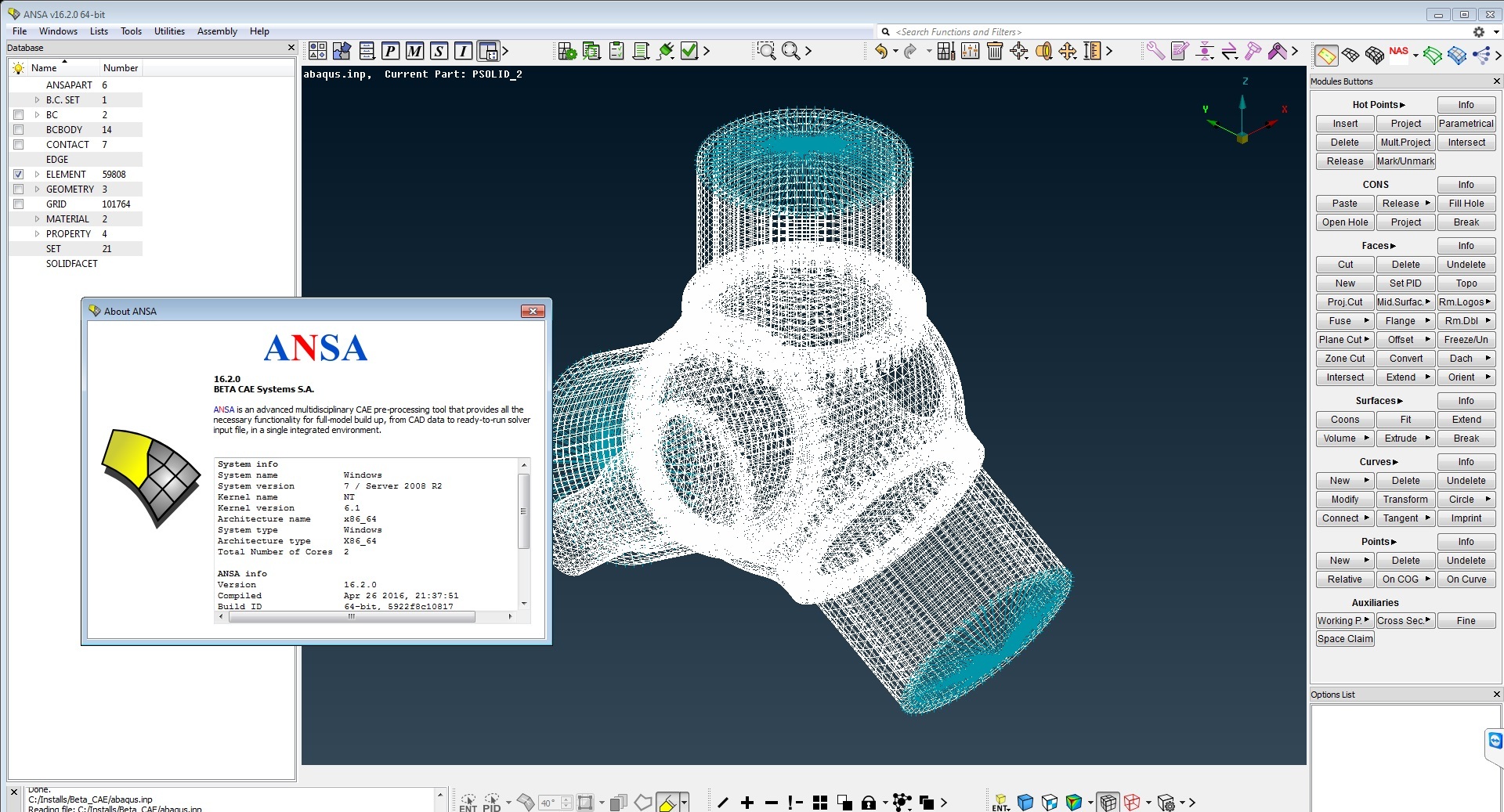Close the About ANSA dialog
This screenshot has height=812, width=1504.
(x=533, y=312)
